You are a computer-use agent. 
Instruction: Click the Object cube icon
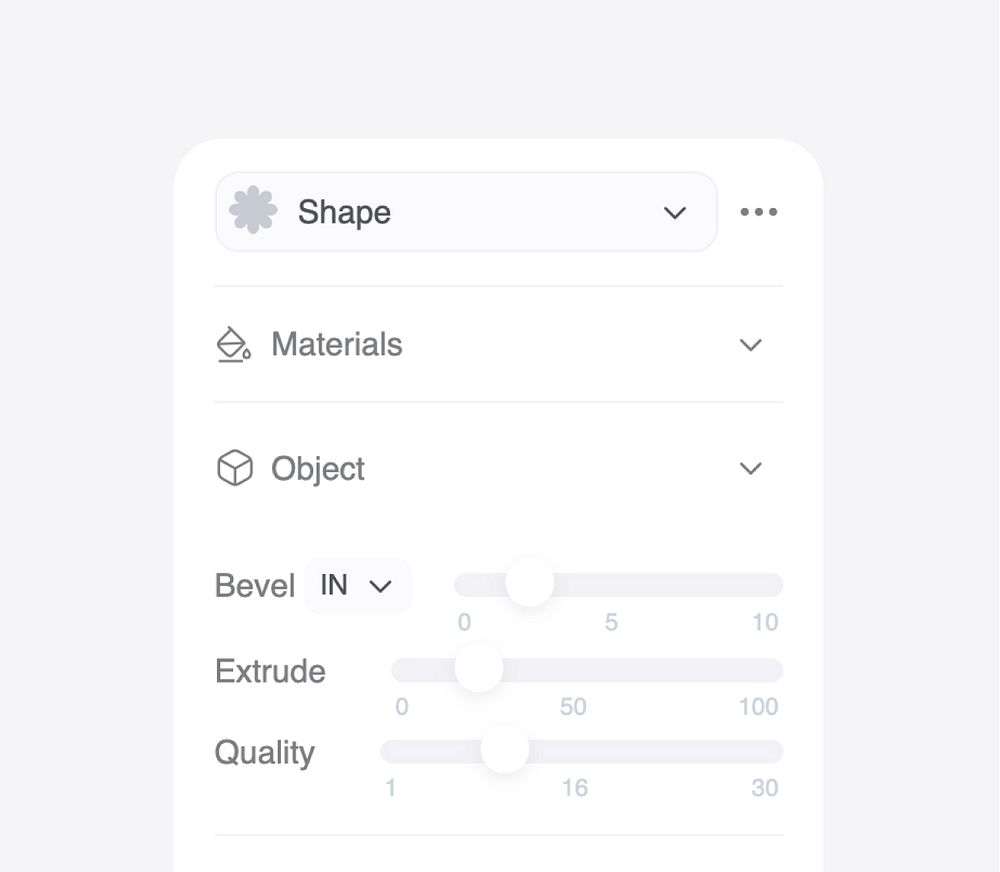coord(235,468)
